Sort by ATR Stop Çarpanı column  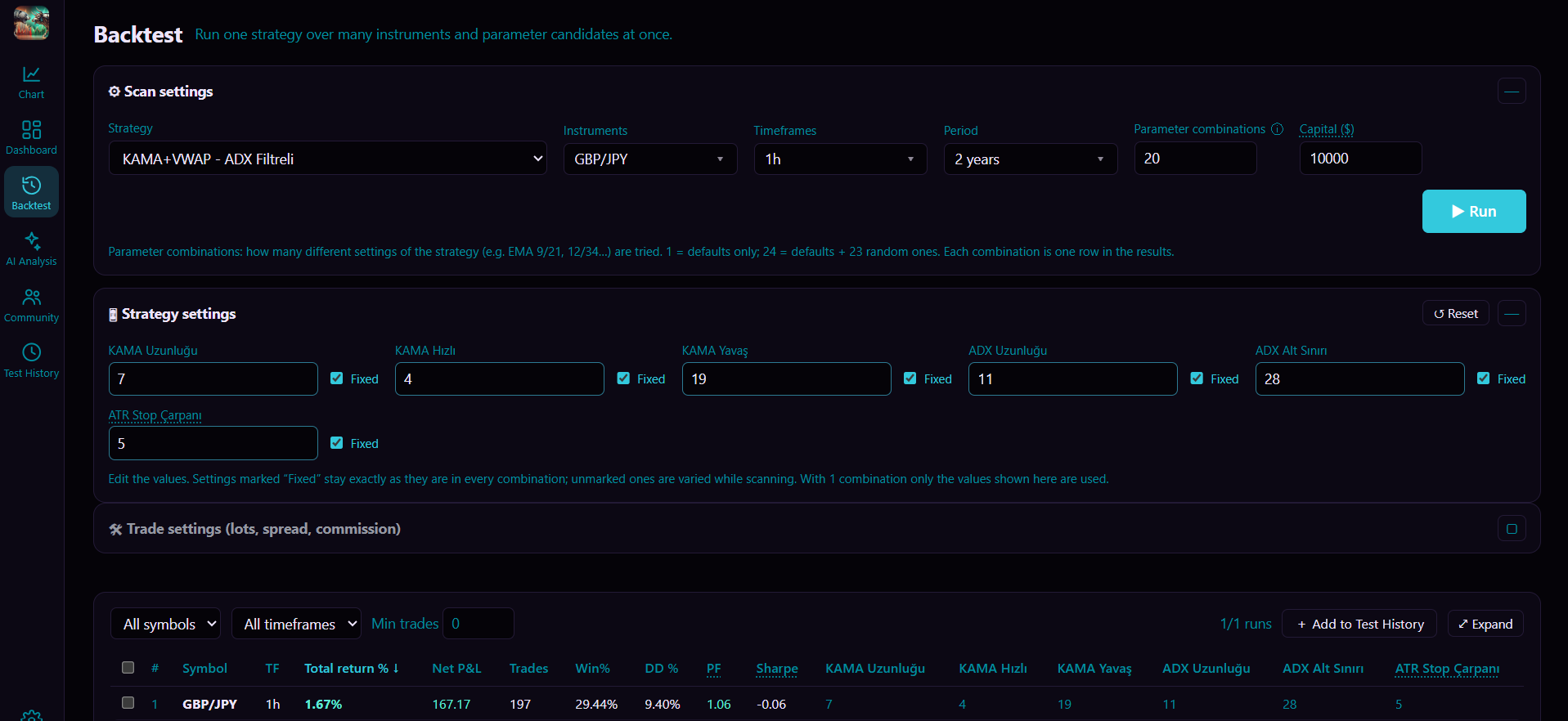pyautogui.click(x=1447, y=669)
